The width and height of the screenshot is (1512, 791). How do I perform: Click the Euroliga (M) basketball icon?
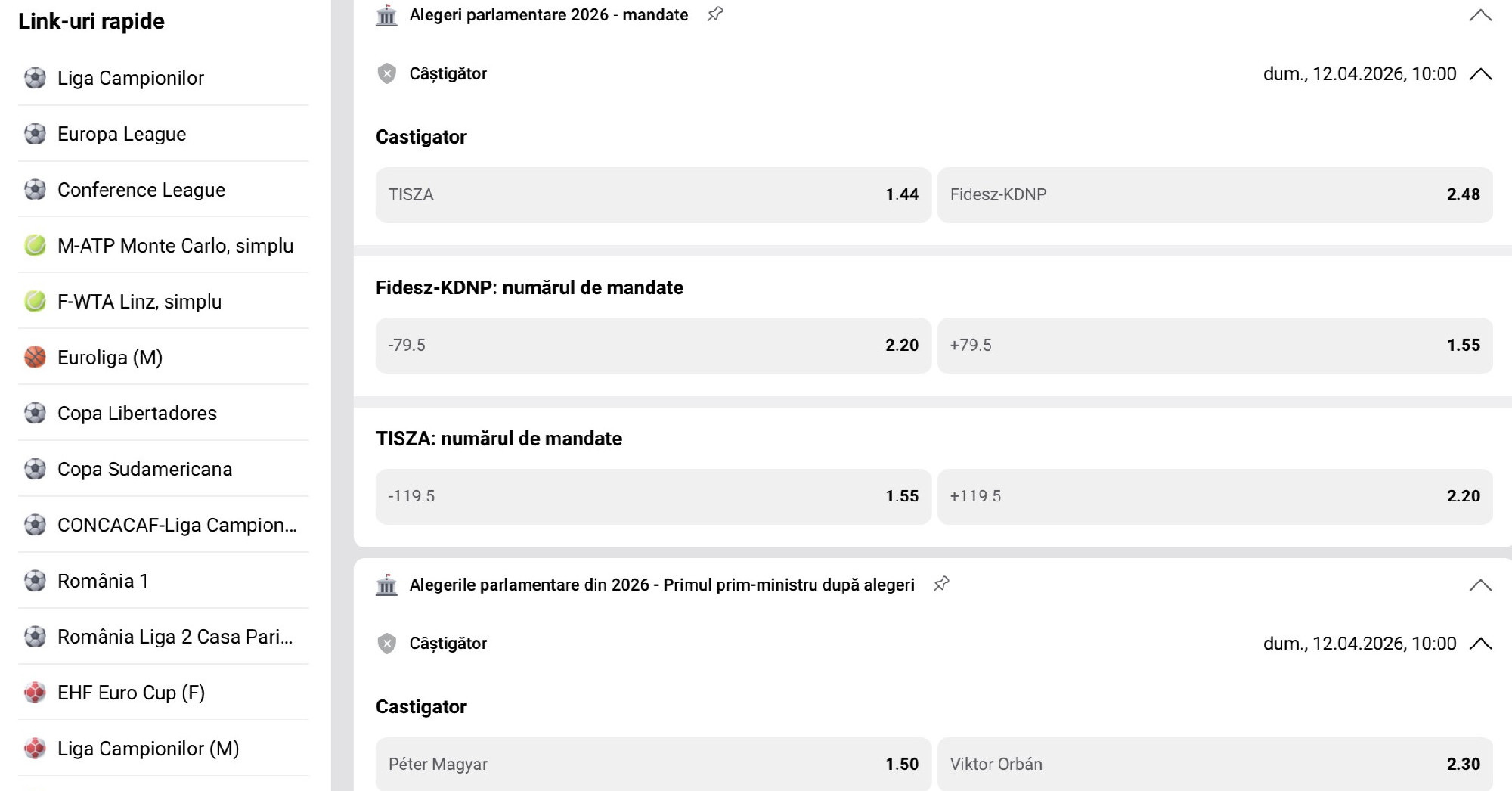[35, 357]
